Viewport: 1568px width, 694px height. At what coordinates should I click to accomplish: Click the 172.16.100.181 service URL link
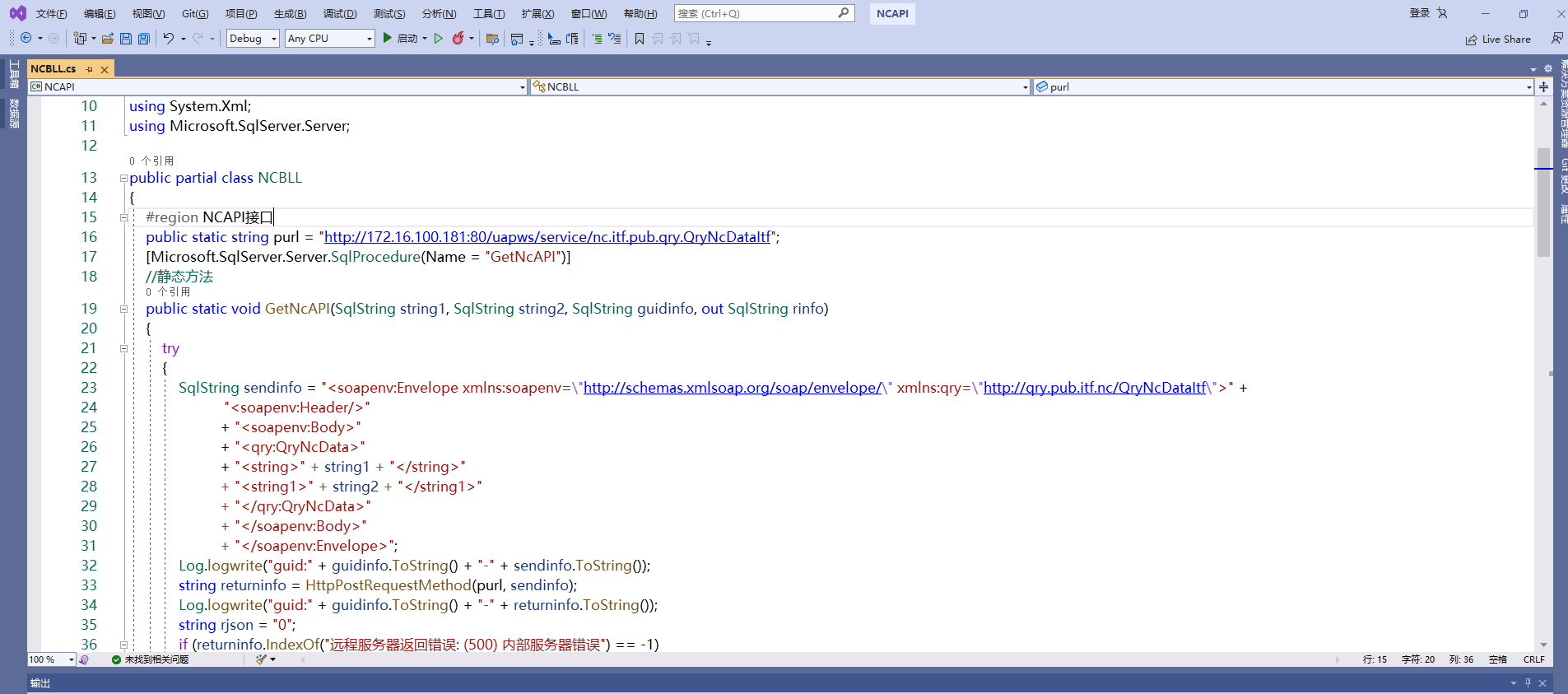(547, 237)
